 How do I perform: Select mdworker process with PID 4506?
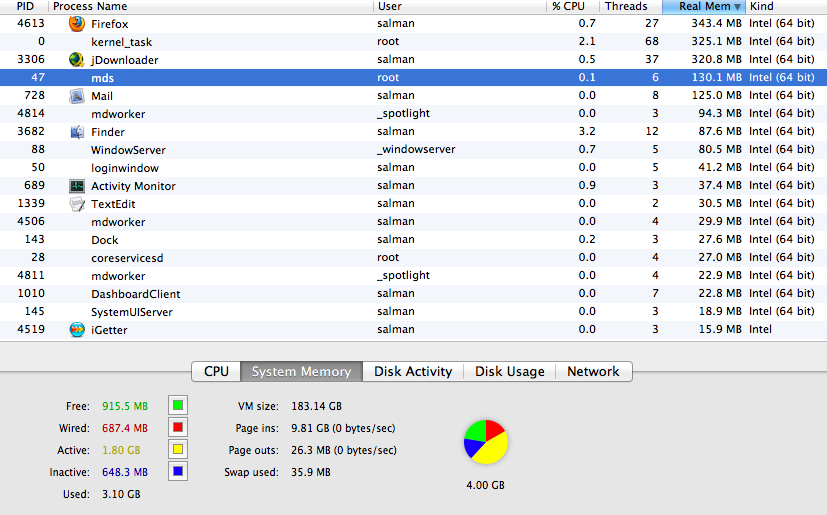[x=414, y=222]
